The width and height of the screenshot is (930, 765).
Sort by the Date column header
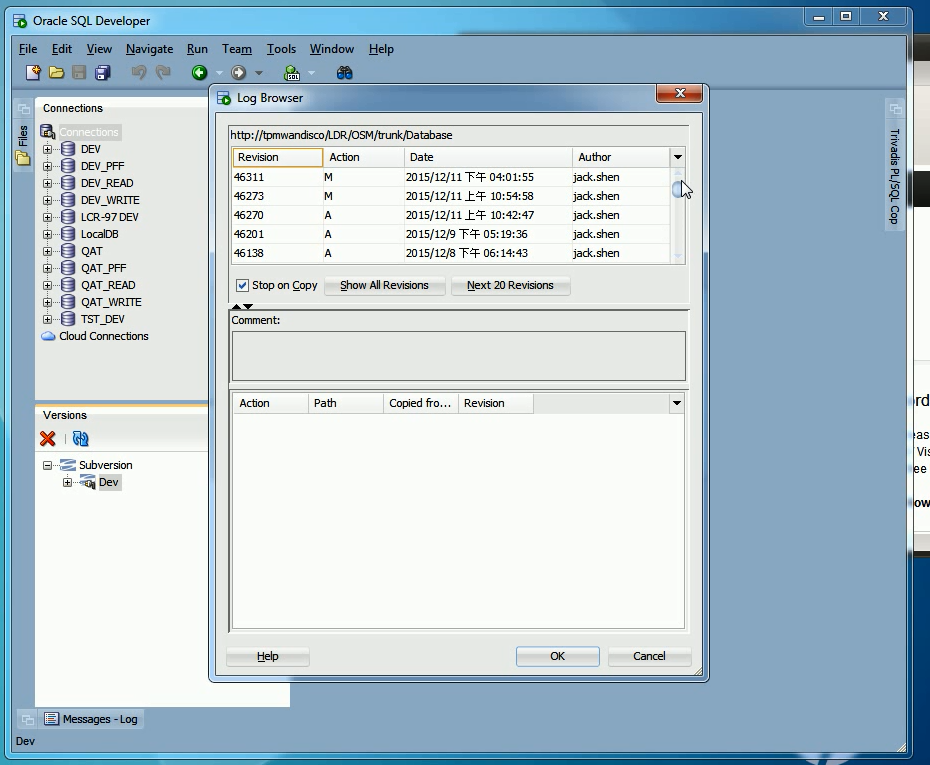tap(488, 157)
